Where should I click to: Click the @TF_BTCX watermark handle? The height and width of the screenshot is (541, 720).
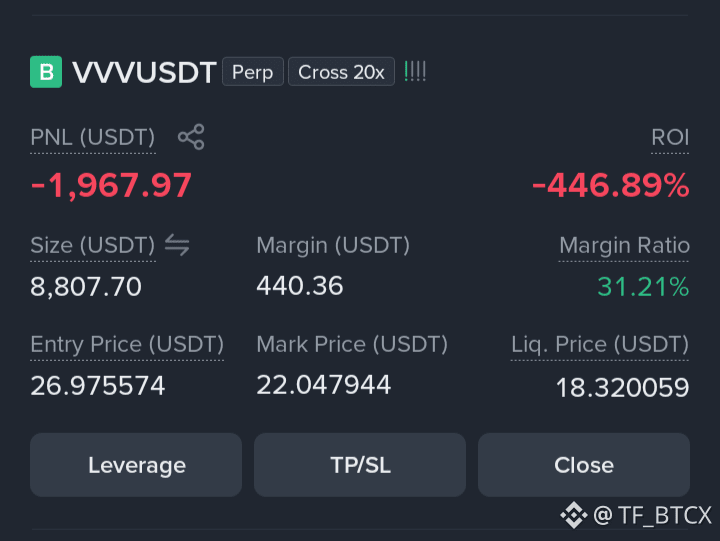click(x=652, y=515)
